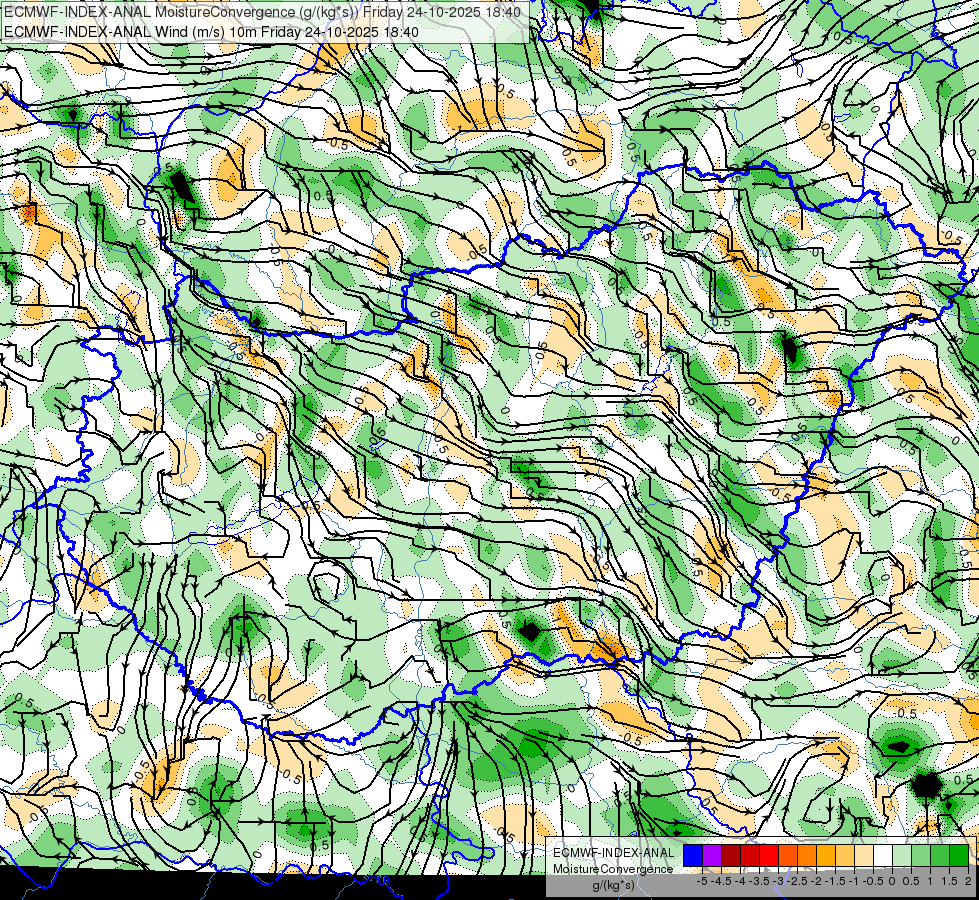Click the pale green legend swatch after 0
The image size is (979, 900).
pos(902,856)
